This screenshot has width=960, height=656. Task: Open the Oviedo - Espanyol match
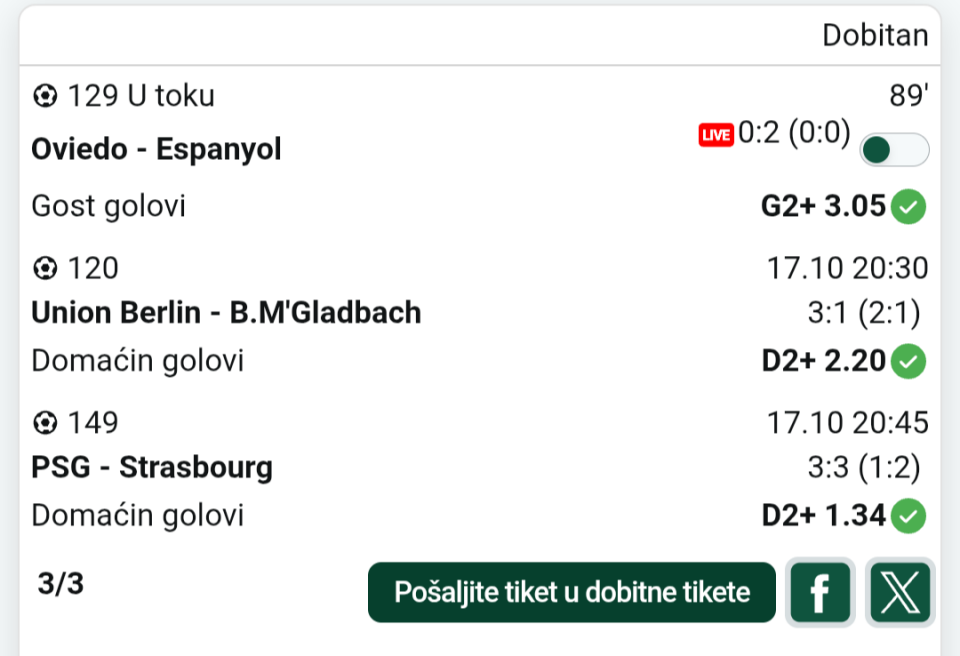click(x=156, y=149)
